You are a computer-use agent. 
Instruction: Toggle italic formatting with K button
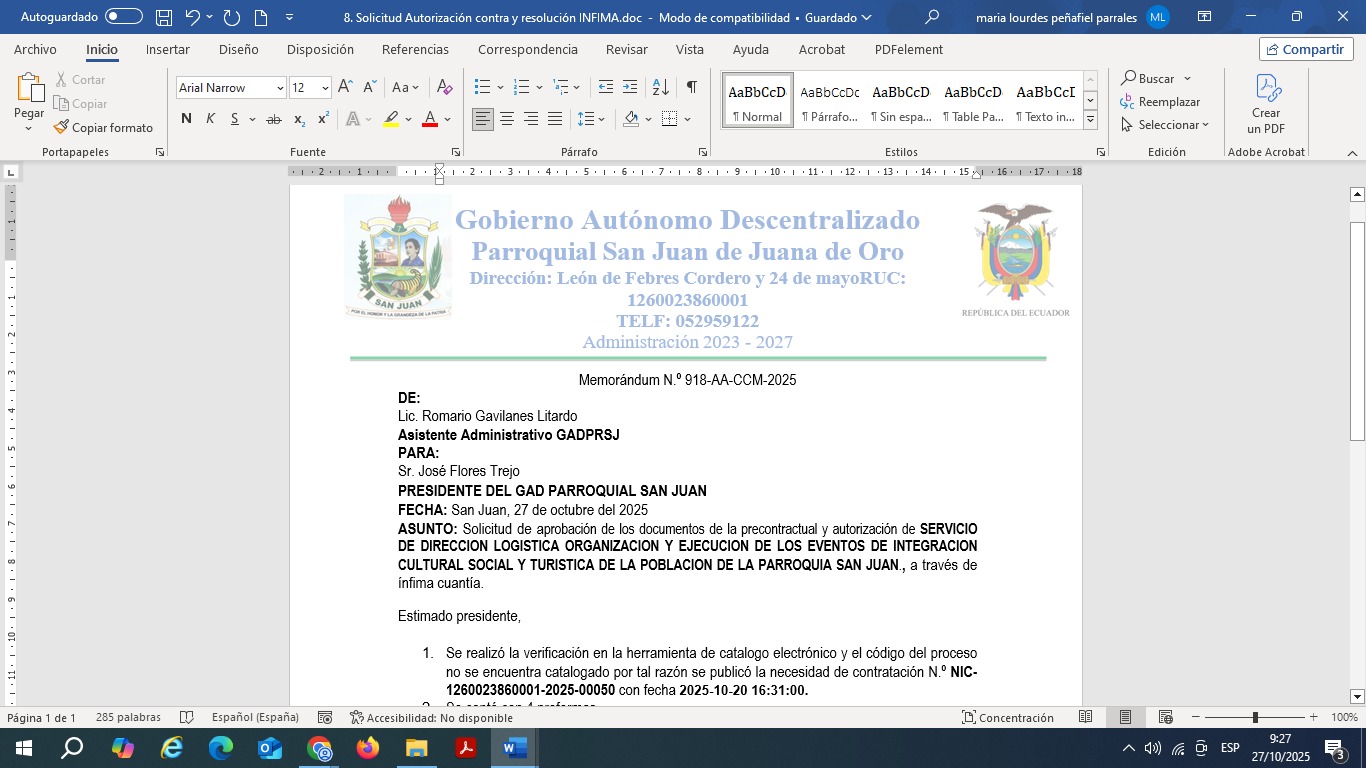coord(211,119)
